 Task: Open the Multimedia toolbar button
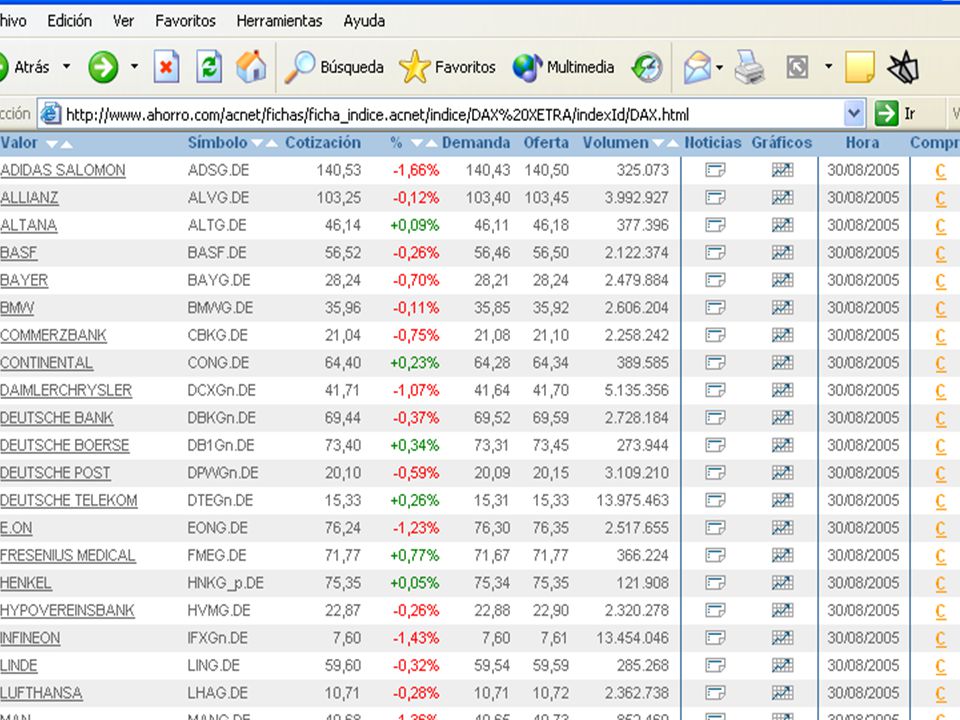pos(563,67)
